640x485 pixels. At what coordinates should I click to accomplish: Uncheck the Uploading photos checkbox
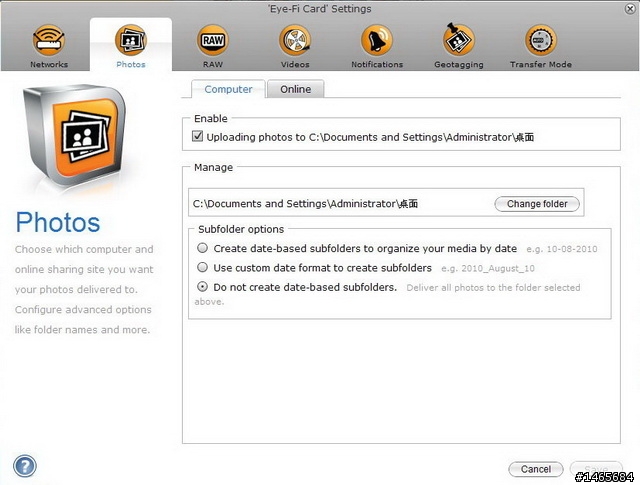[x=198, y=136]
